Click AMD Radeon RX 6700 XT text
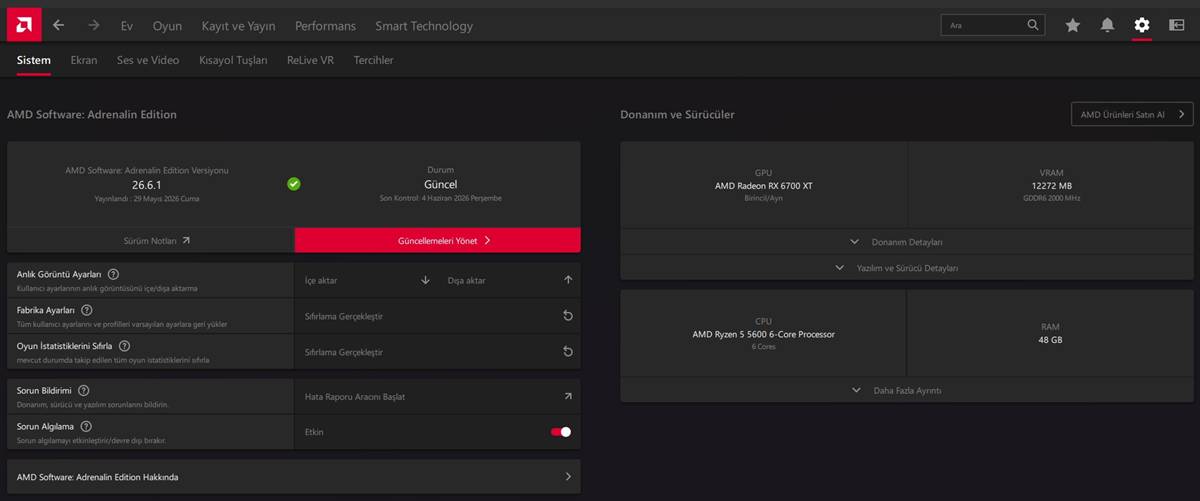Image resolution: width=1200 pixels, height=501 pixels. coord(764,186)
